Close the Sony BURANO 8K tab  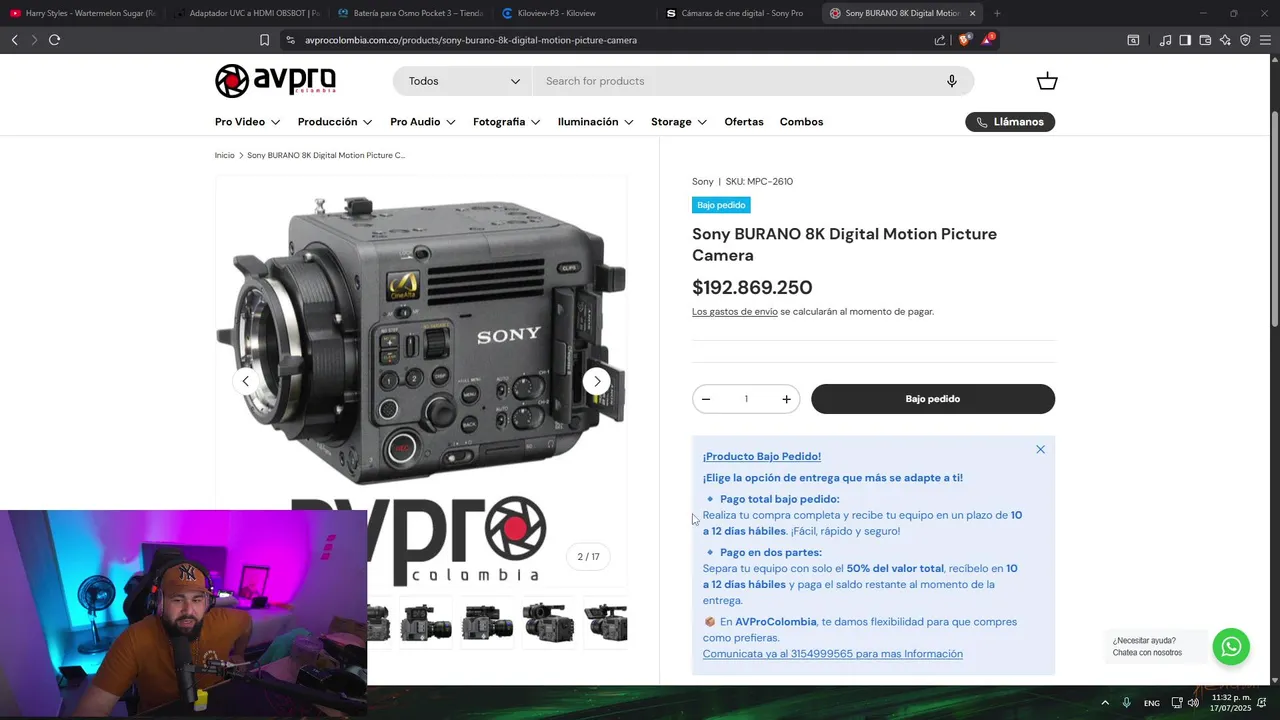click(x=972, y=13)
